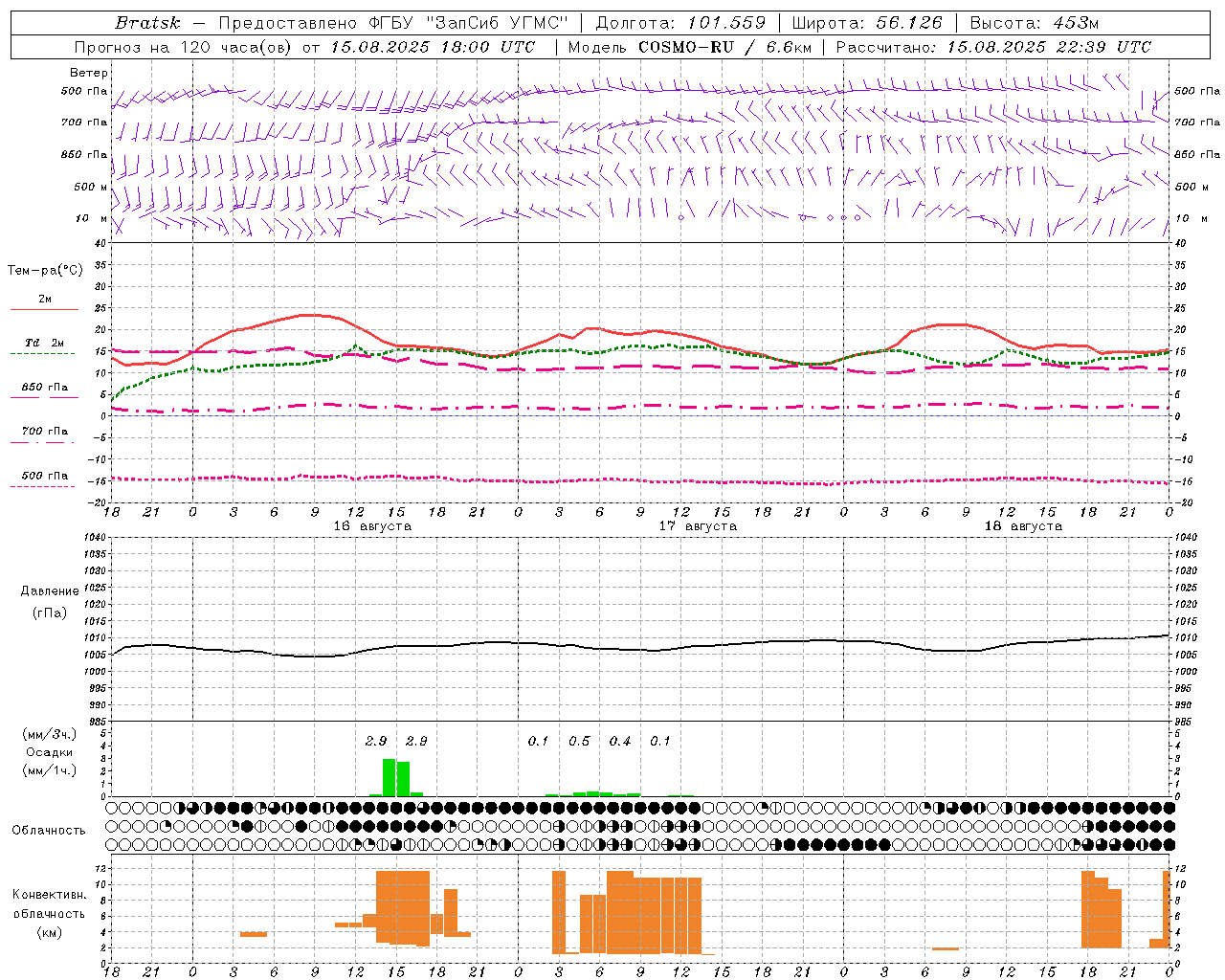This screenshot has height=980, width=1225.
Task: Select the 'Td 2м' dew point legend entry
Action: click(x=44, y=343)
